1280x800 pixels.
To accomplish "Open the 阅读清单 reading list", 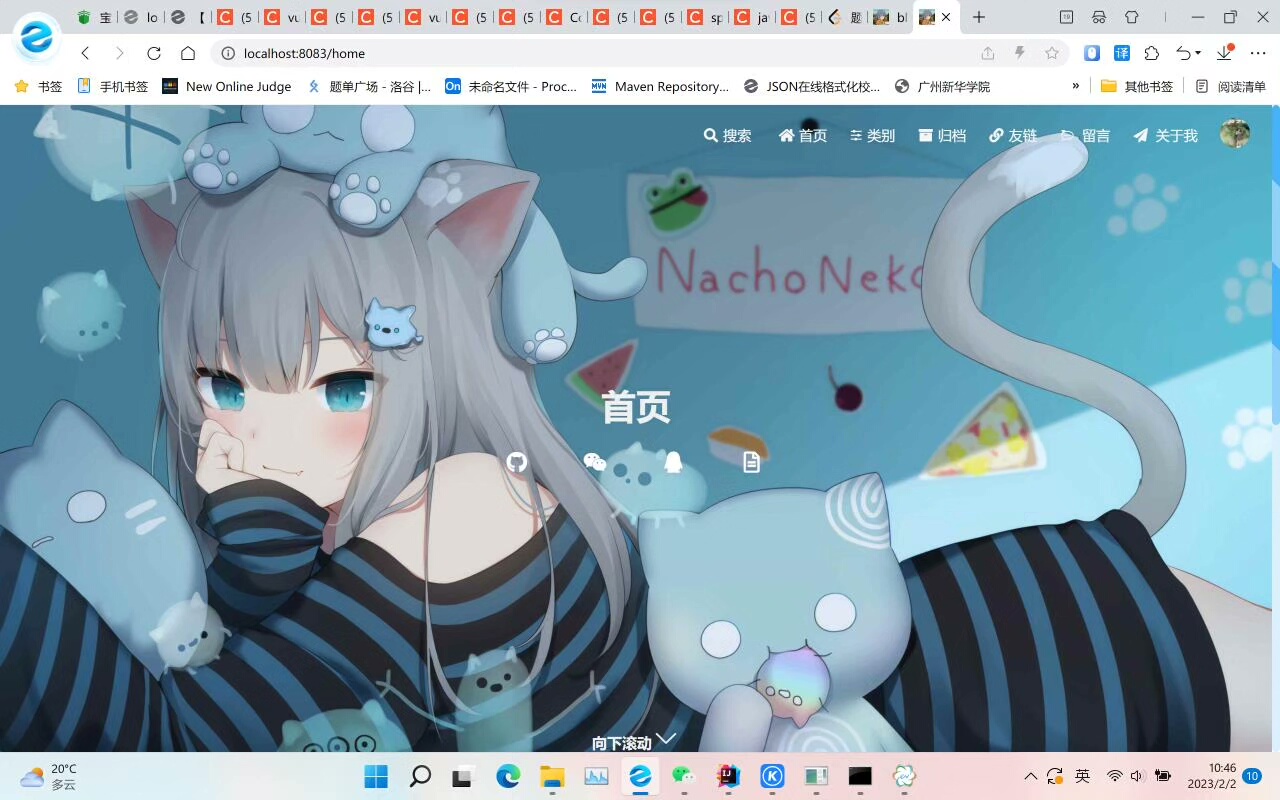I will click(x=1230, y=86).
